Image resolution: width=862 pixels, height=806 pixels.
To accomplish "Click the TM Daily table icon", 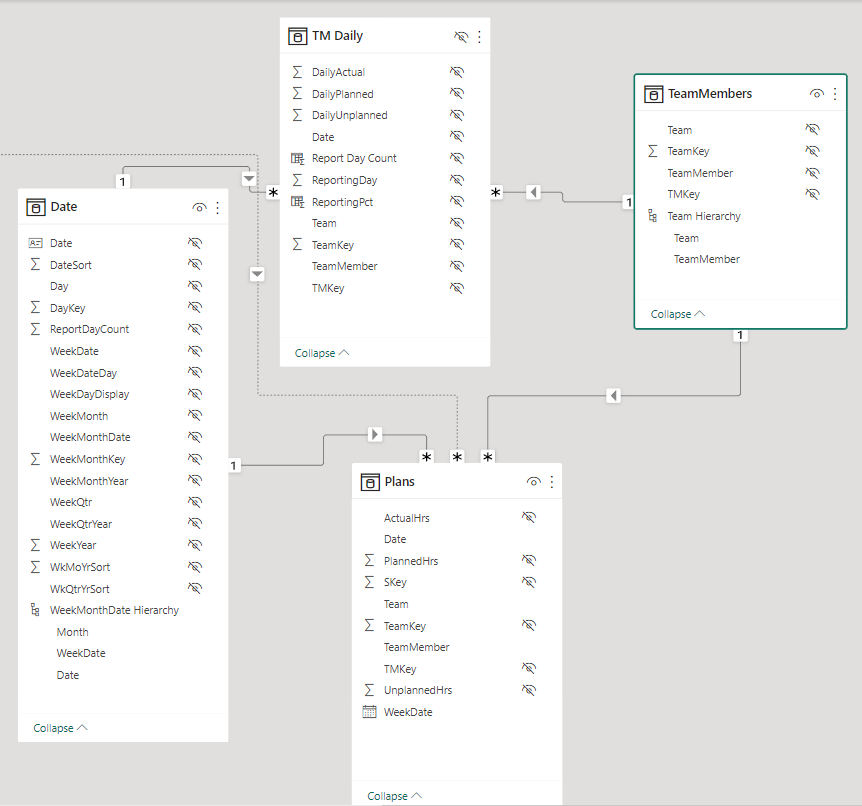I will click(297, 36).
